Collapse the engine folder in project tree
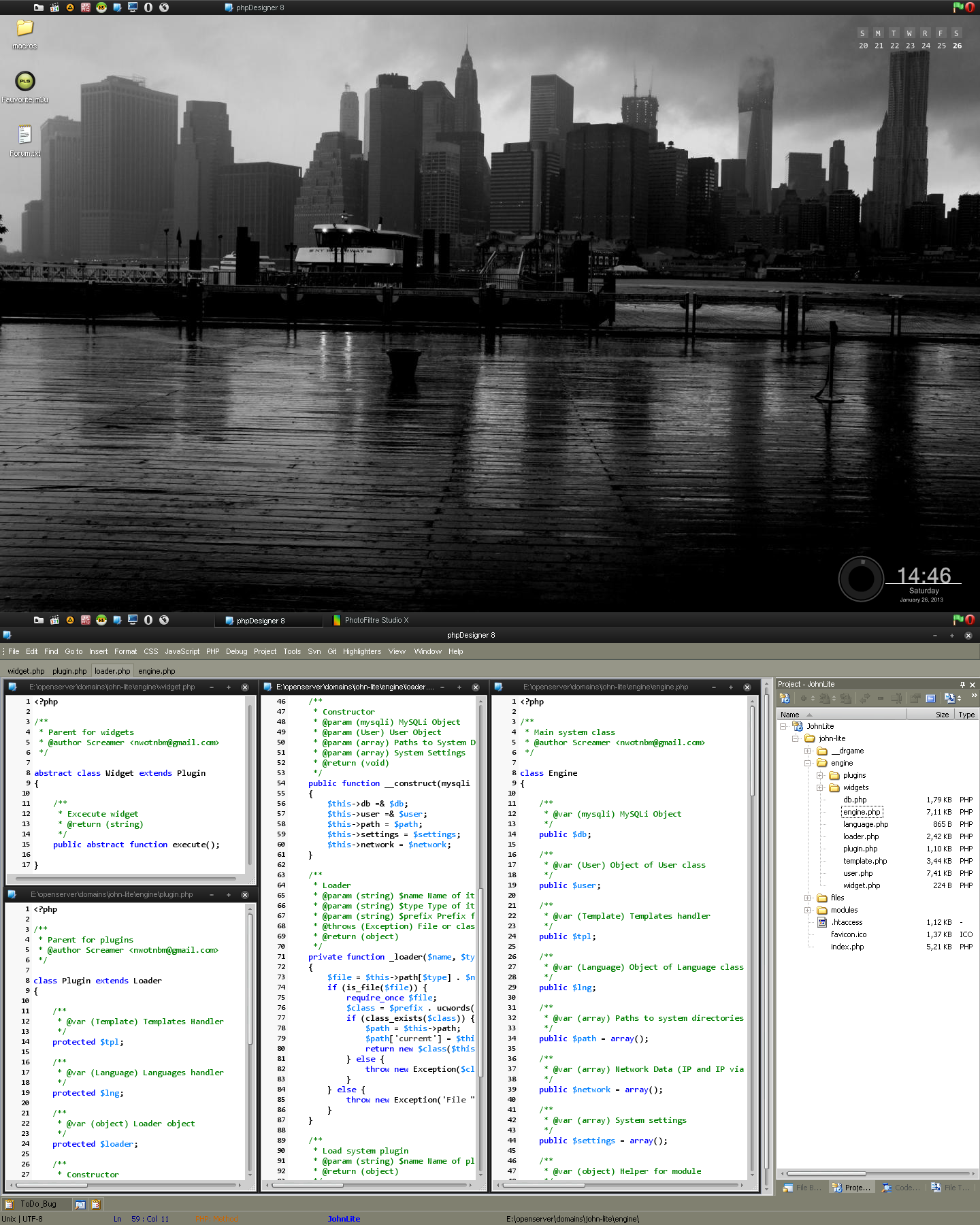The width and height of the screenshot is (980, 1225). [808, 764]
